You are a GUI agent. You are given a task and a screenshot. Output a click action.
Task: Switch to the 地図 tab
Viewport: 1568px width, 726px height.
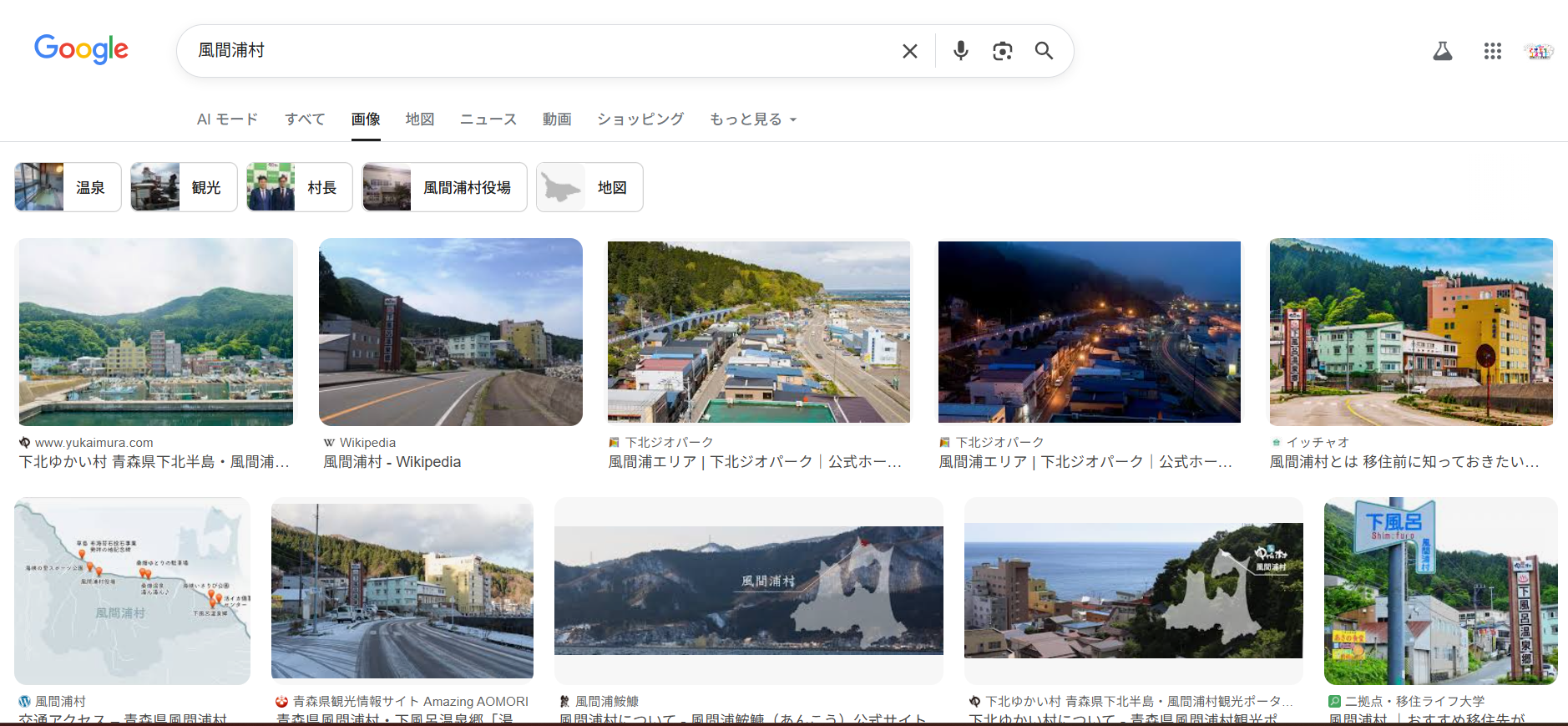419,119
